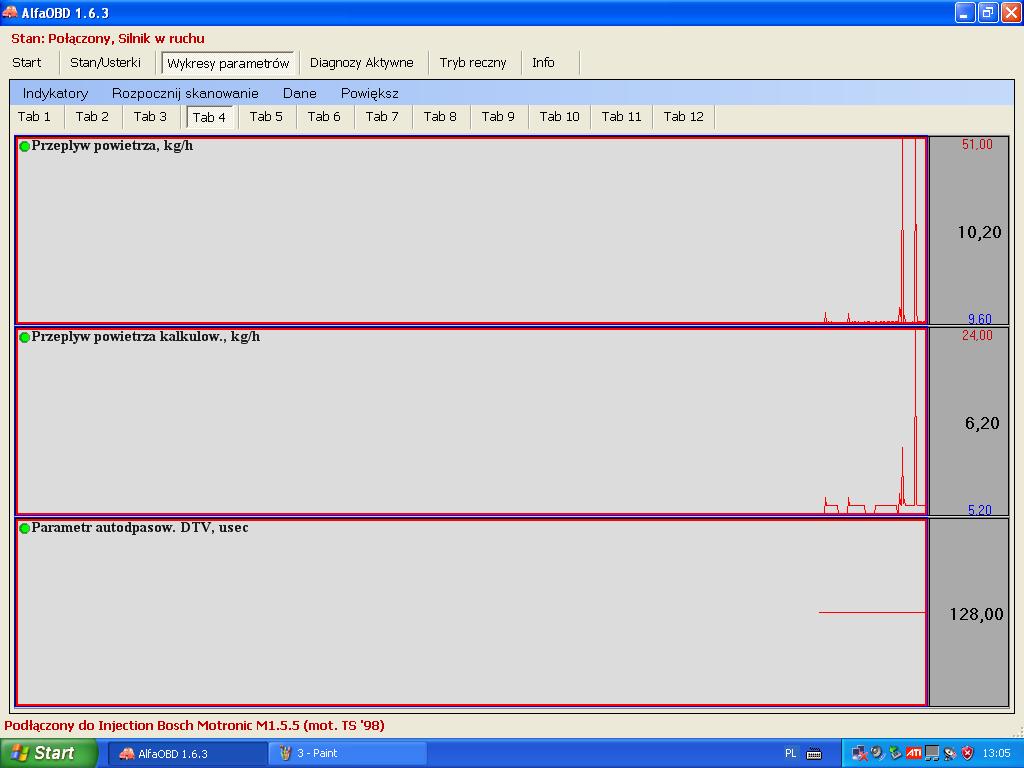Click the AlfaOBD title bar app icon
This screenshot has height=768, width=1024.
tap(10, 12)
